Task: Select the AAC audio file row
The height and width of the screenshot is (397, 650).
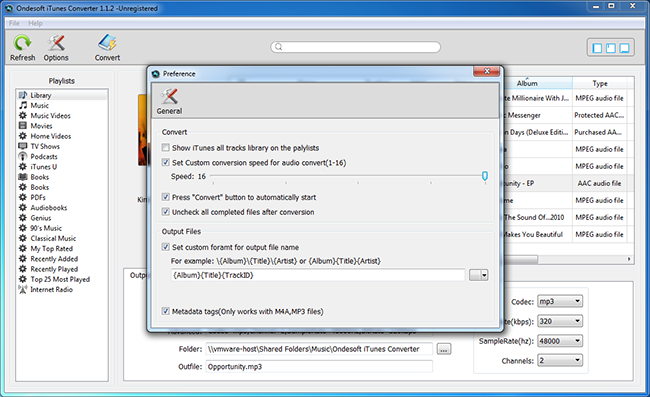Action: tap(568, 183)
